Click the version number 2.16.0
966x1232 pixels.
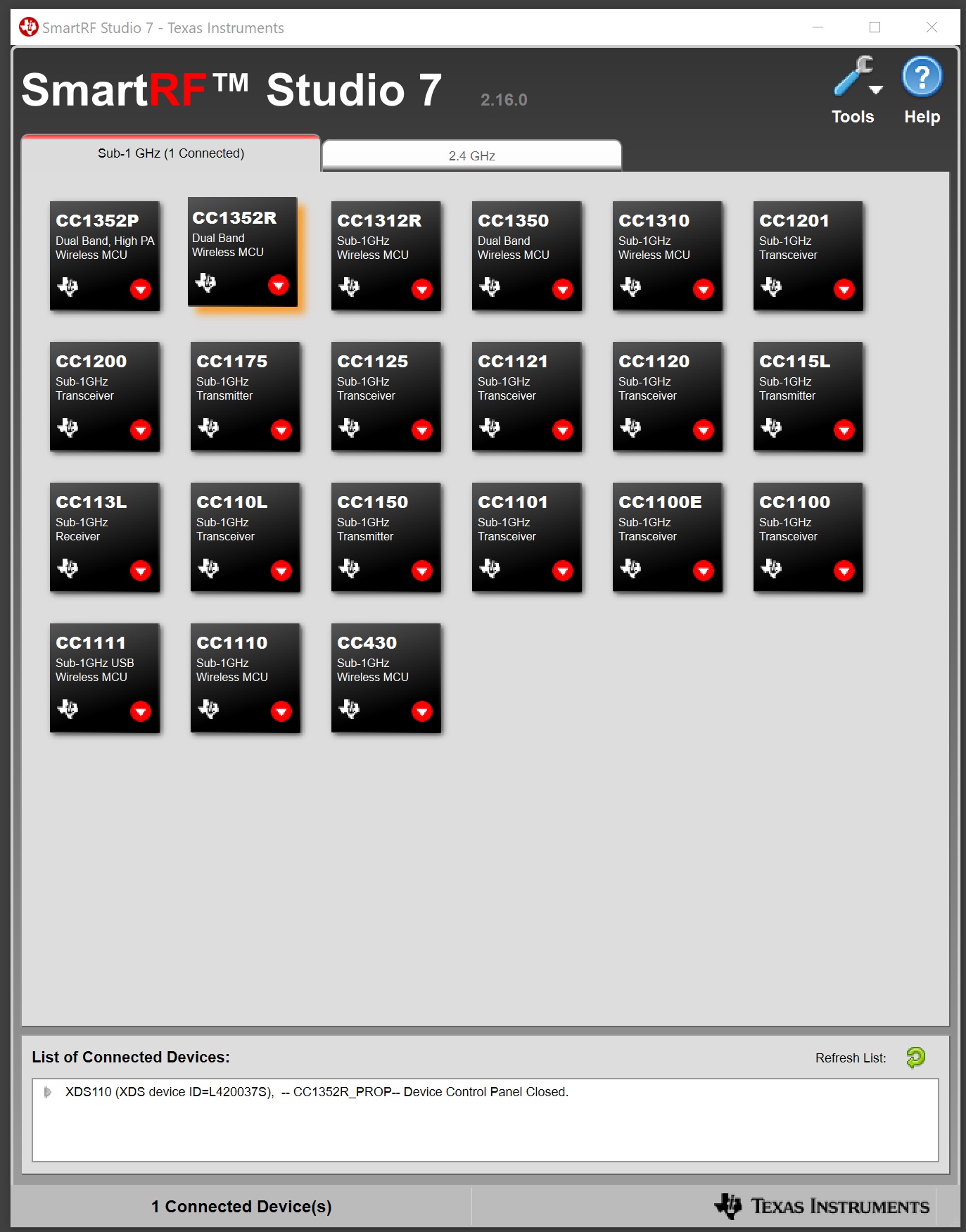(x=504, y=100)
